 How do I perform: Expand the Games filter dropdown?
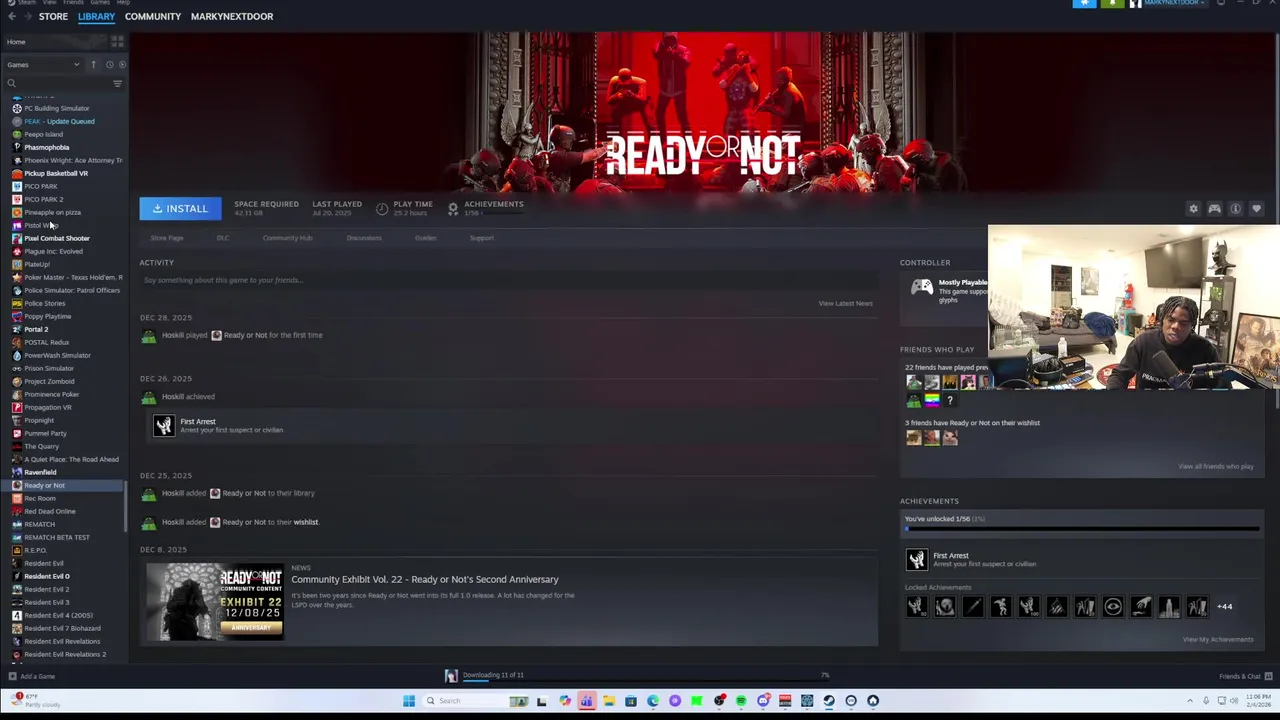coord(43,65)
